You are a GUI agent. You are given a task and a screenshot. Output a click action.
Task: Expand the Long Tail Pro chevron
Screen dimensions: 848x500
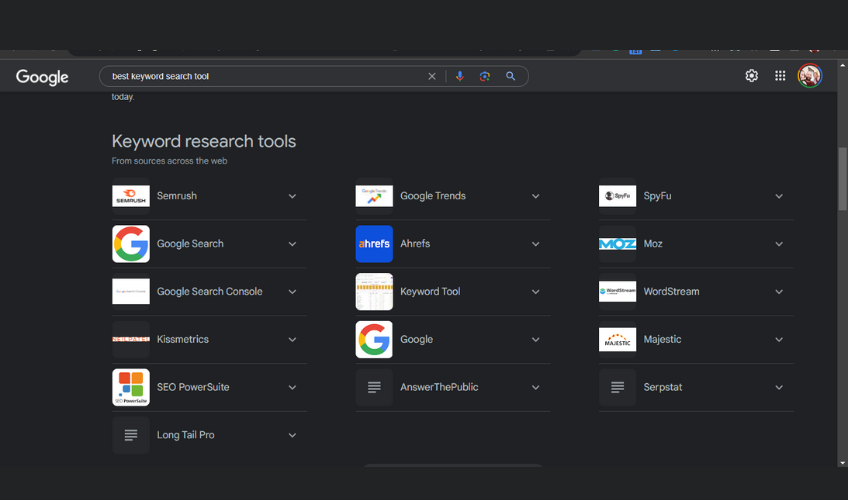click(x=292, y=436)
